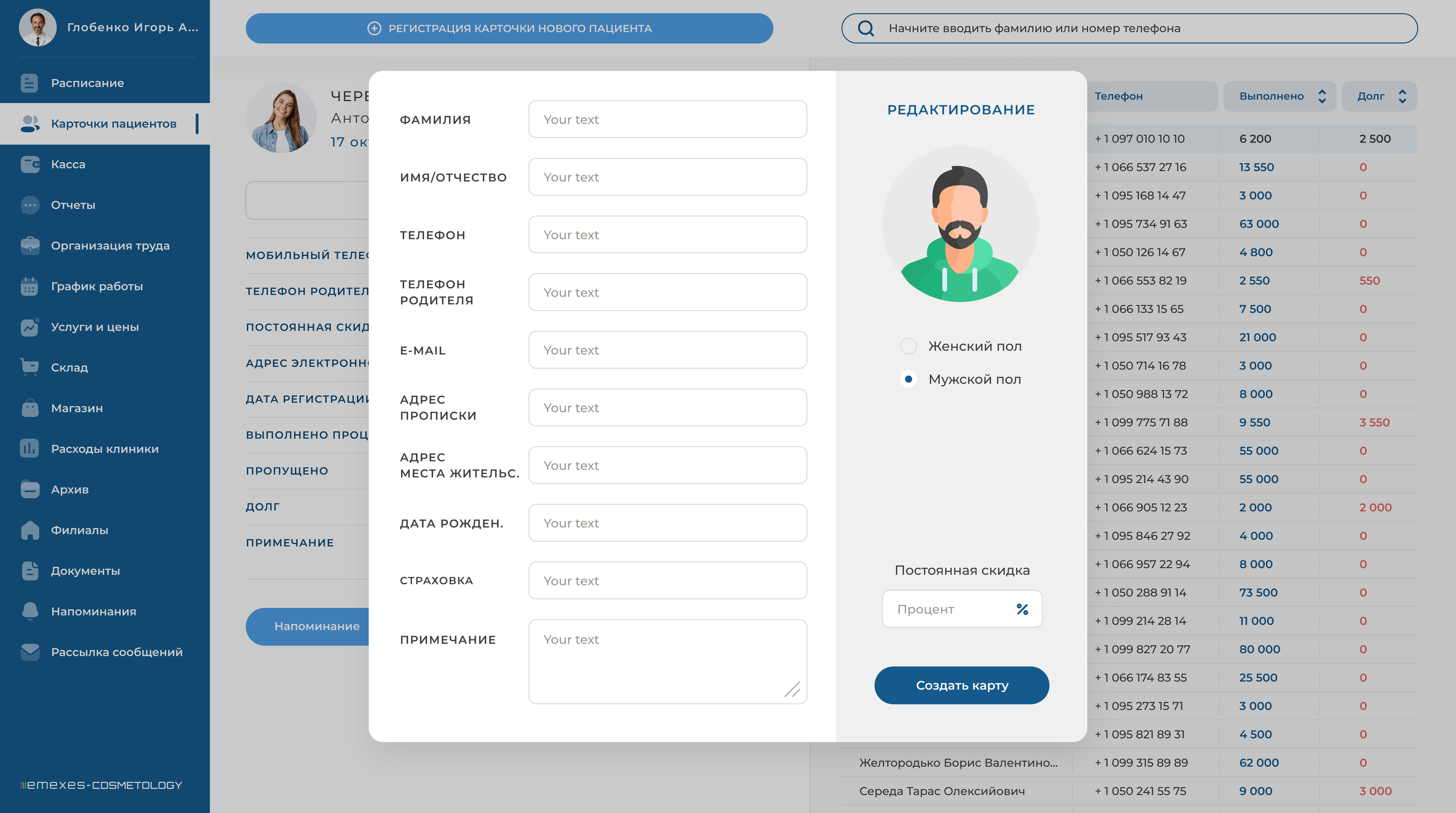Focus the Имя/Отчество input field

667,177
